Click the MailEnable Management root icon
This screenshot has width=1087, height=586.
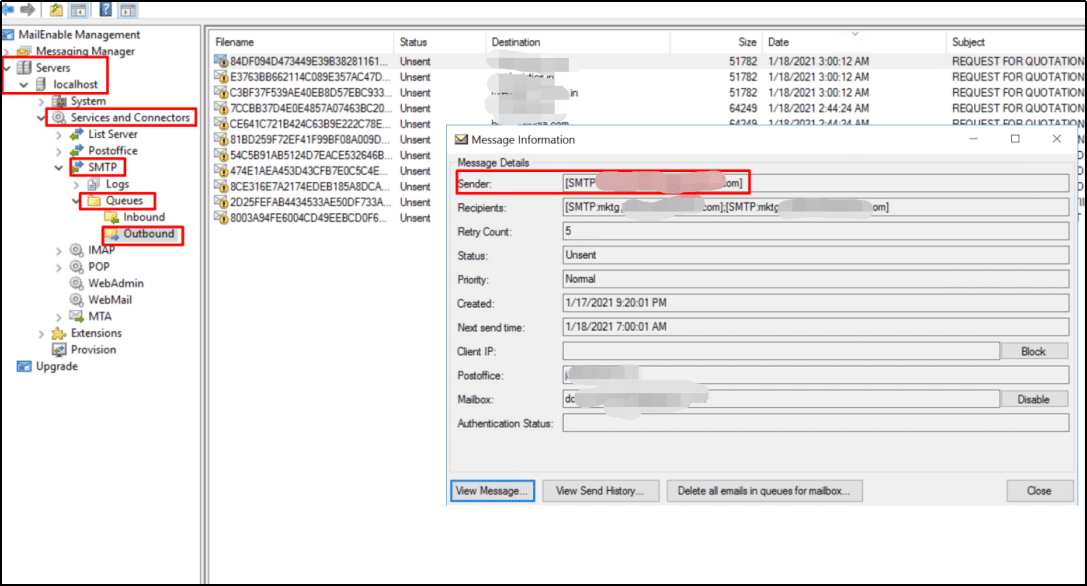(x=8, y=35)
